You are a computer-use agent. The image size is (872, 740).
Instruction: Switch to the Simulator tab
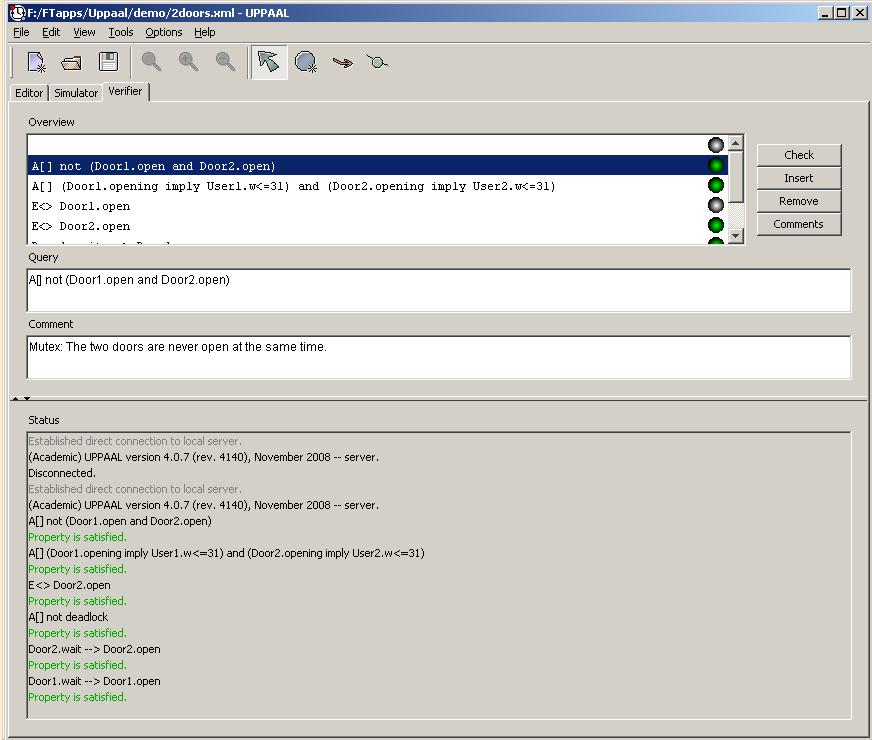(x=76, y=93)
